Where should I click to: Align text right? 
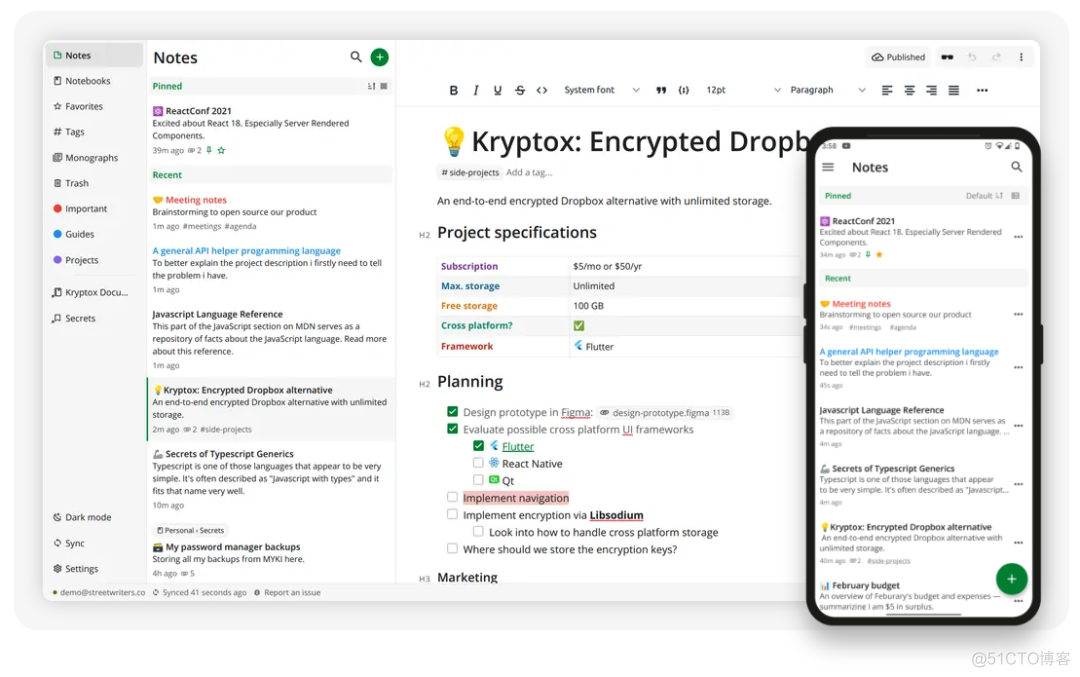tap(931, 90)
